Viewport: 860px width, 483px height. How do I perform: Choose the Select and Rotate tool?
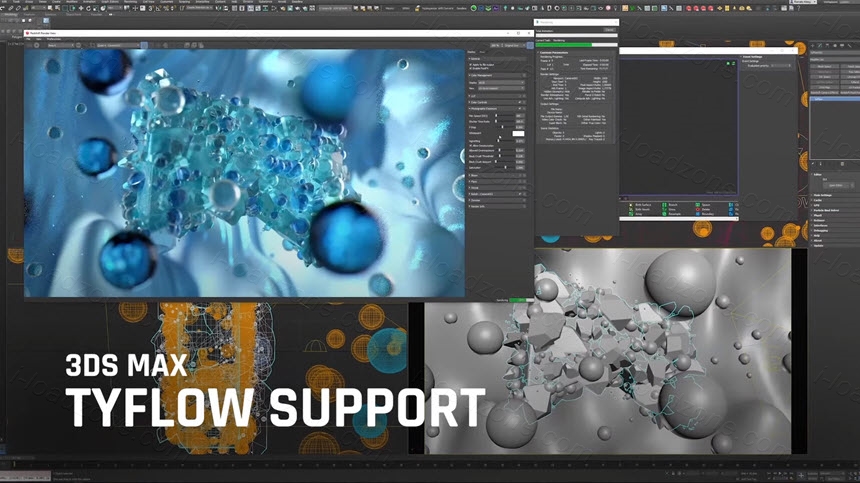(x=88, y=8)
